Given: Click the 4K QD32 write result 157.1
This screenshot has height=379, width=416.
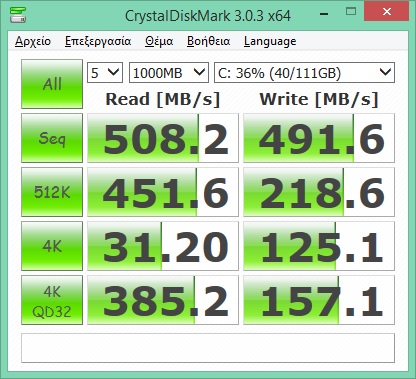Looking at the screenshot, I should [x=319, y=300].
